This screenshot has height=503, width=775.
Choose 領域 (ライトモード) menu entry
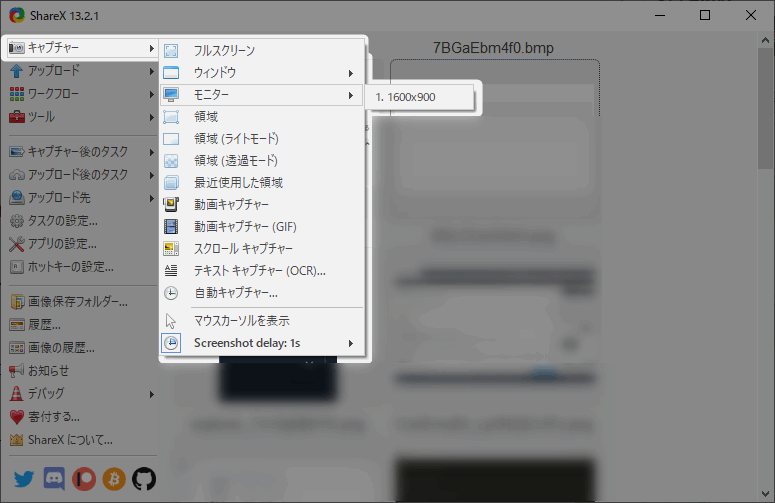[x=263, y=138]
